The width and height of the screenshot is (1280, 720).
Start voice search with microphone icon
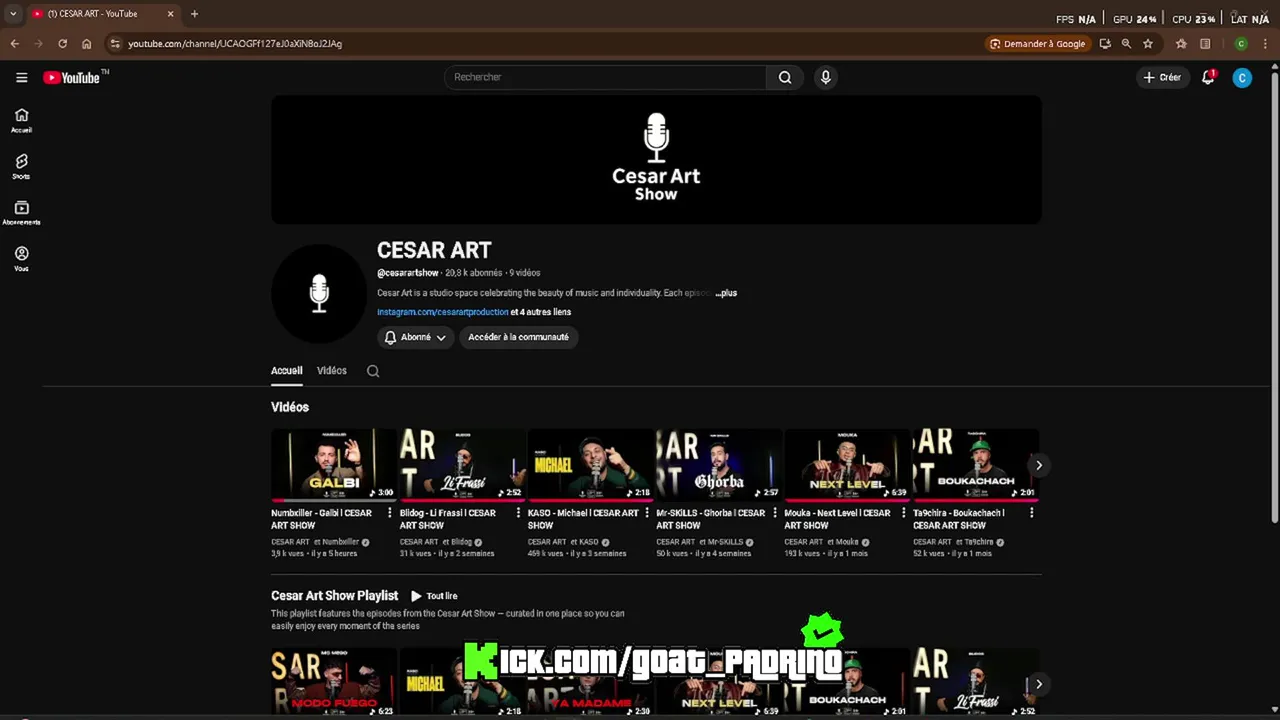click(825, 77)
